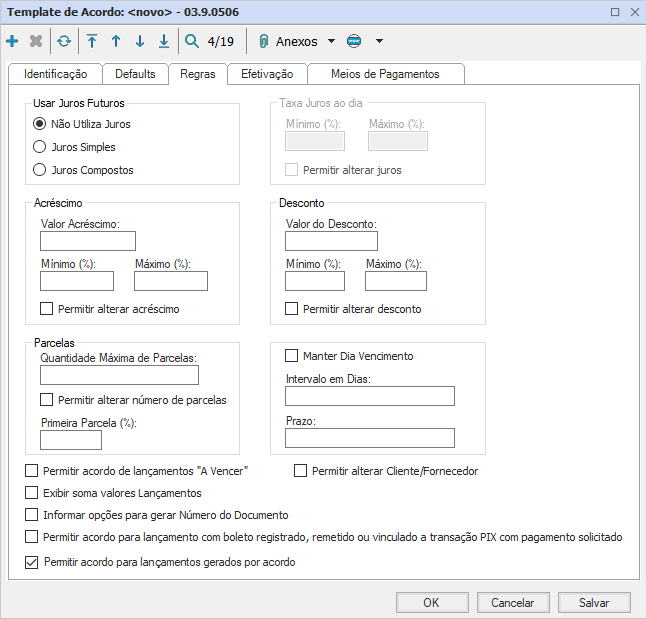Jump to the last record arrow

tap(164, 42)
